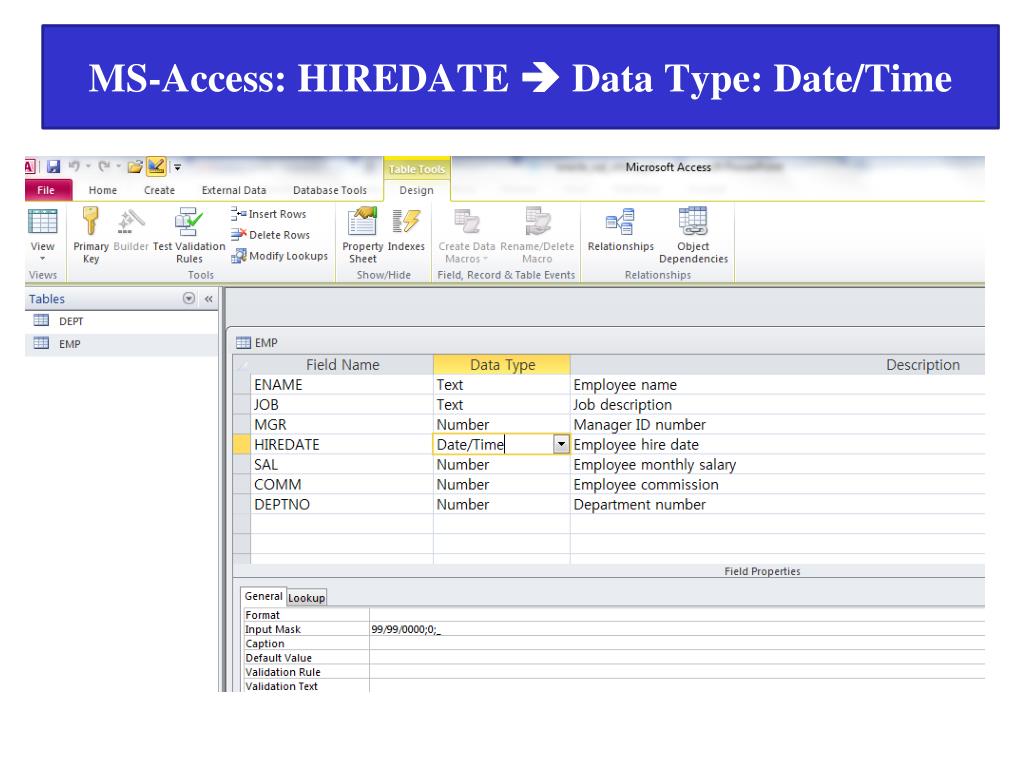1024x768 pixels.
Task: Click the Undo icon in quick access toolbar
Action: 74,167
